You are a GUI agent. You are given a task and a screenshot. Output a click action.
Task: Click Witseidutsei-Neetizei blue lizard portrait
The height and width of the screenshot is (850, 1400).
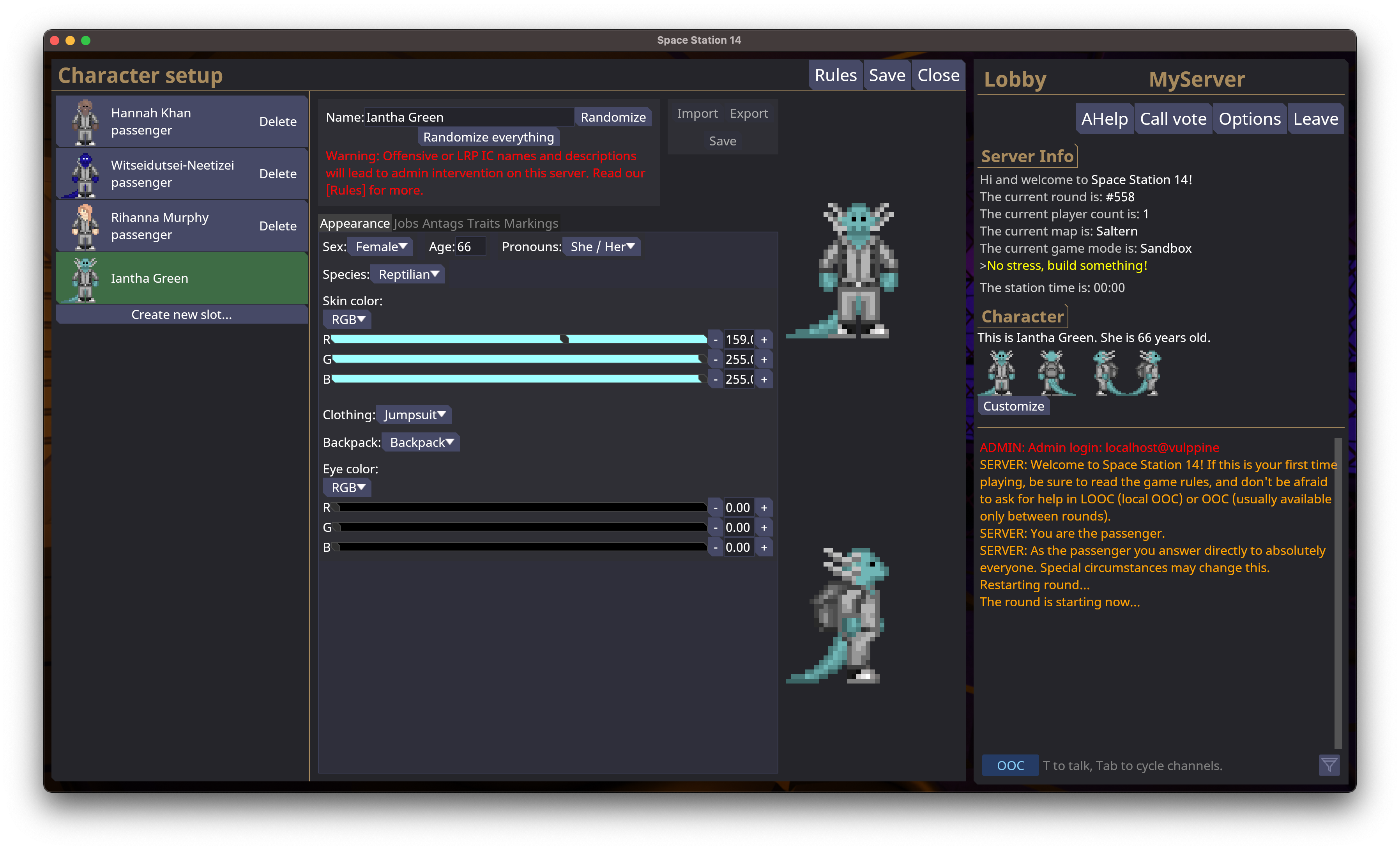85,174
